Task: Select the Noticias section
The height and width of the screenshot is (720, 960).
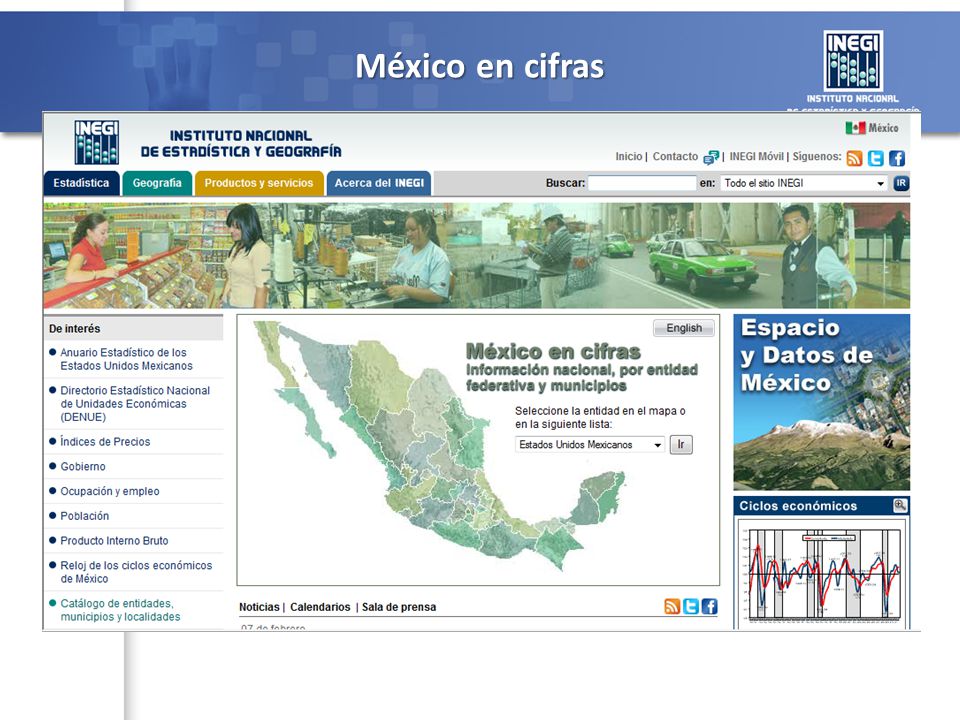Action: [259, 607]
